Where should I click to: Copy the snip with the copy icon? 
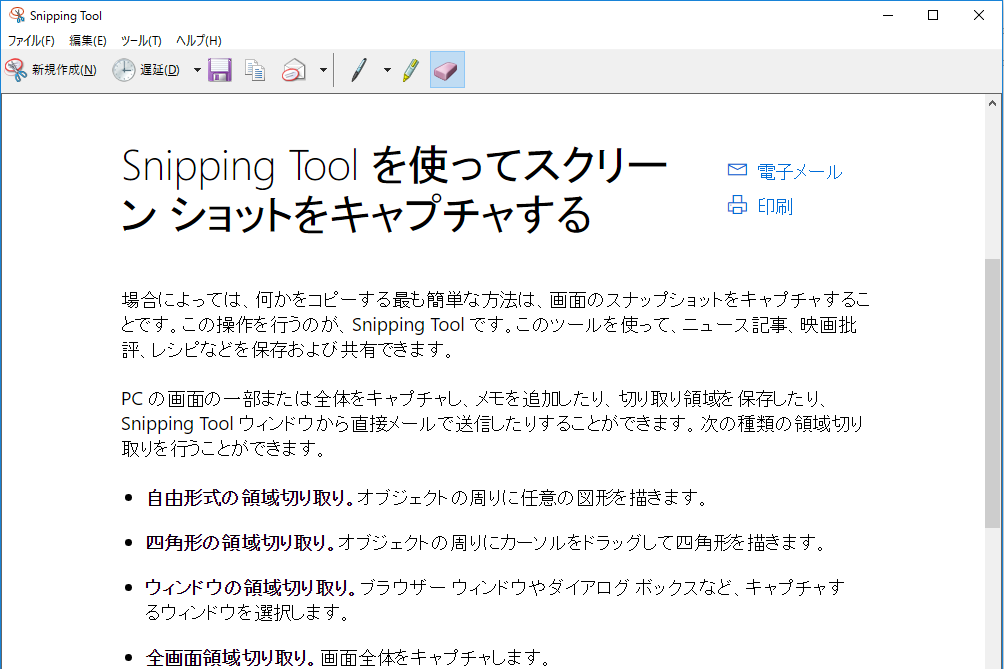(x=255, y=70)
